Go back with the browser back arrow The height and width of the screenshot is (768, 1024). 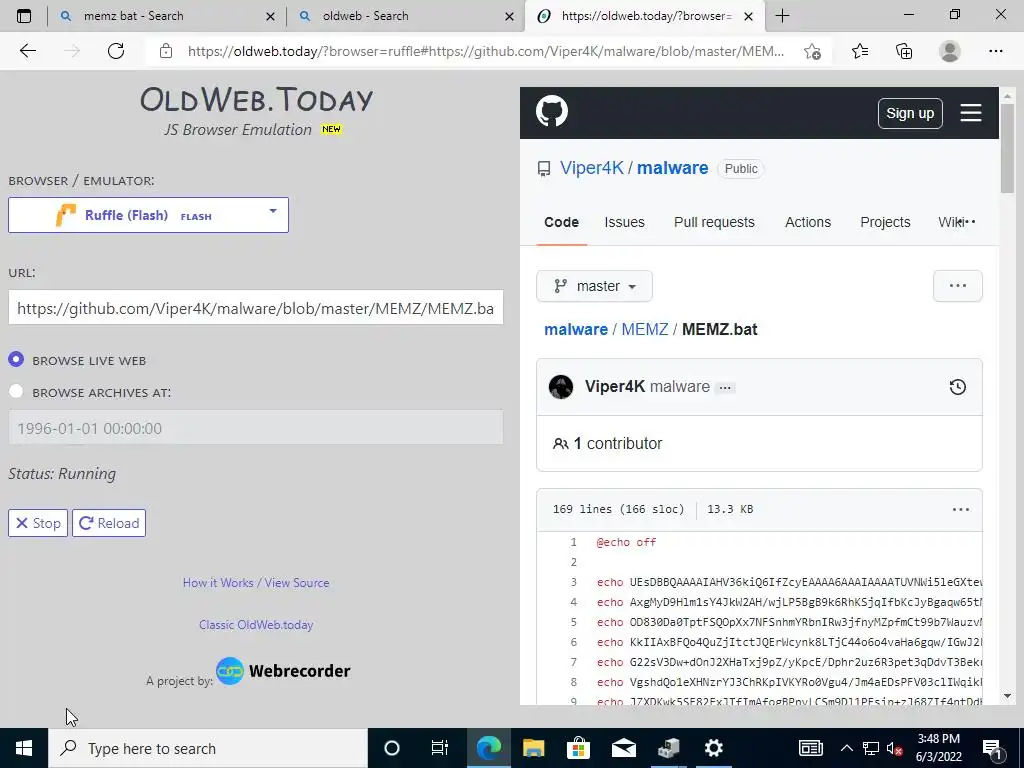pos(27,51)
